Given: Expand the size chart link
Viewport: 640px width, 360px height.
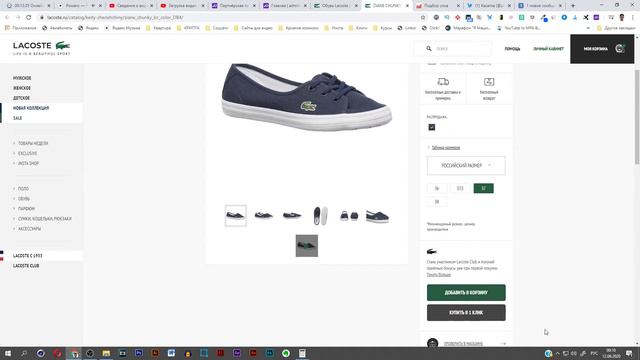Looking at the screenshot, I should click(x=446, y=148).
